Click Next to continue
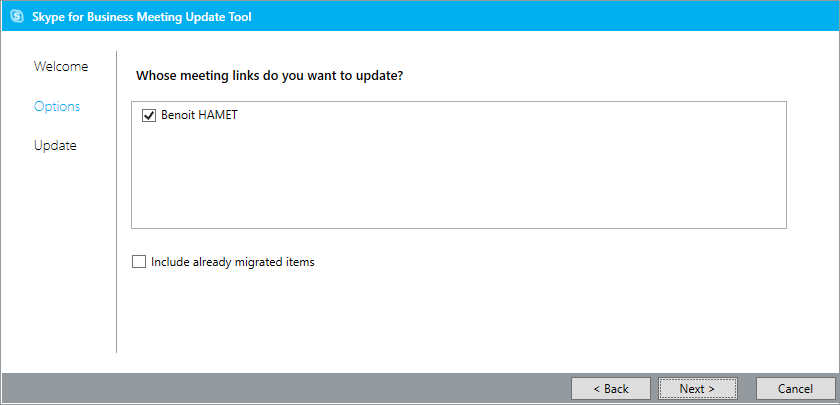840x405 pixels. coord(697,388)
